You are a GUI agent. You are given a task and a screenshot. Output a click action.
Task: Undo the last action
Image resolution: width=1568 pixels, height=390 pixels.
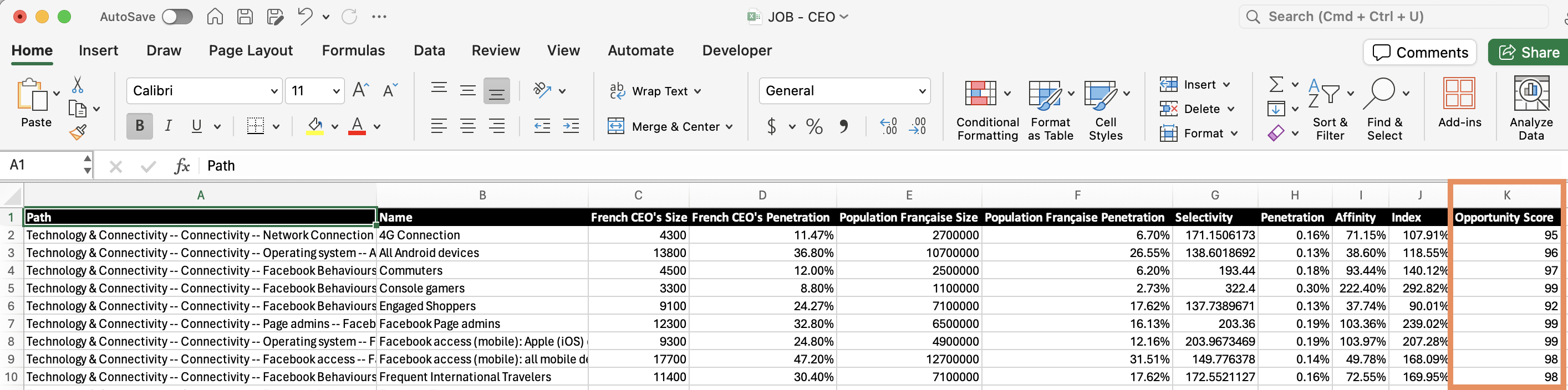click(305, 17)
